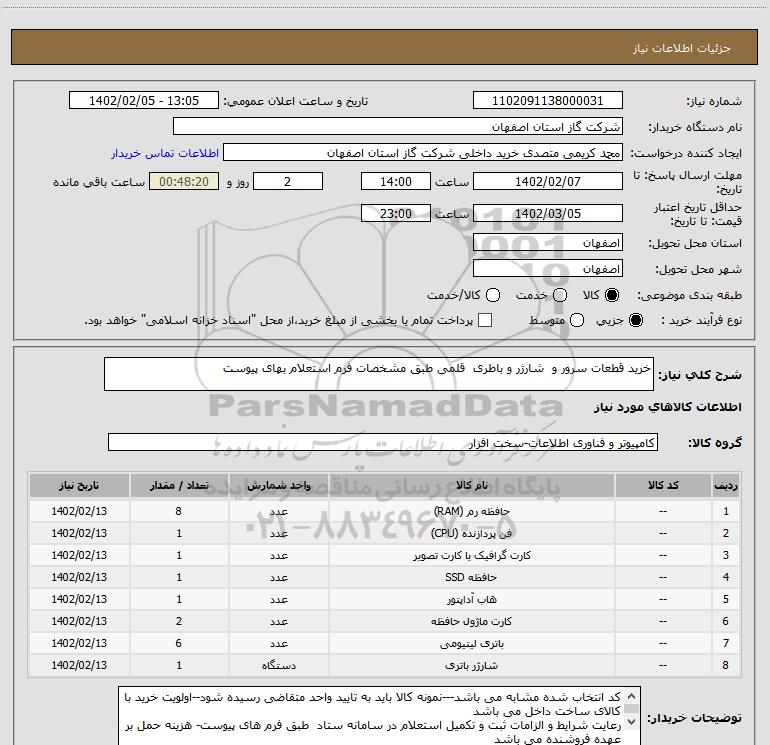
Task: Click row number 5 in the table
Action: click(x=726, y=599)
